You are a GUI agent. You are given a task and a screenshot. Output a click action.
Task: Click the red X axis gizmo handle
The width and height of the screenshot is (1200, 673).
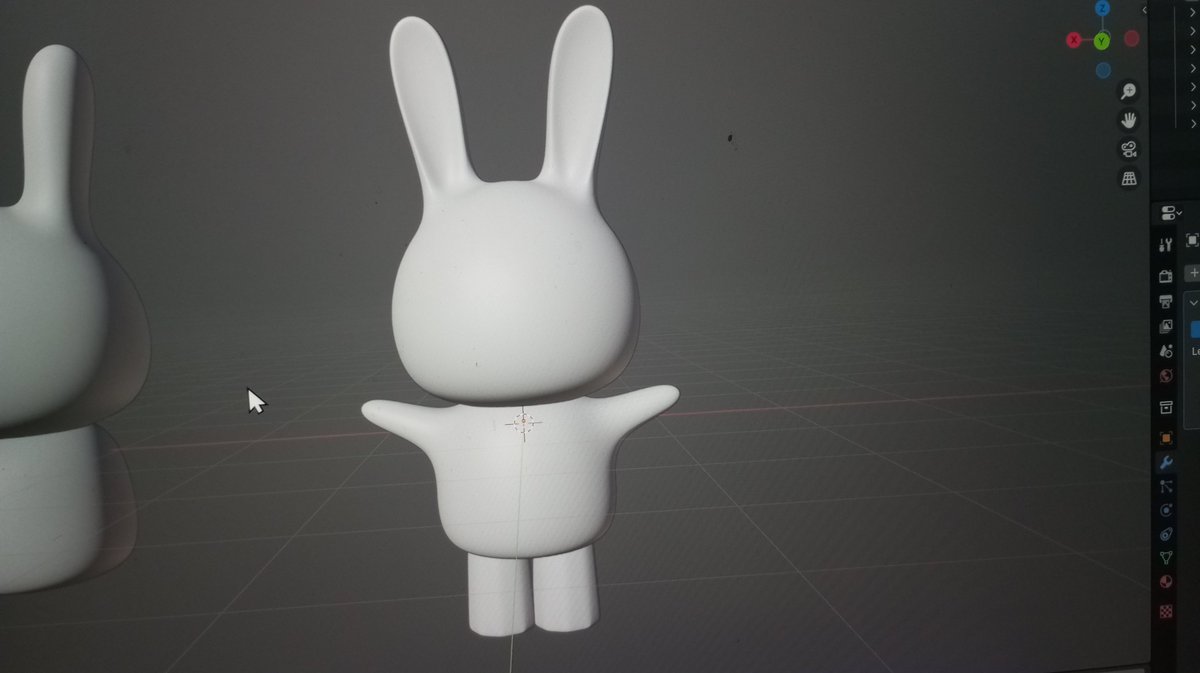coord(1074,40)
